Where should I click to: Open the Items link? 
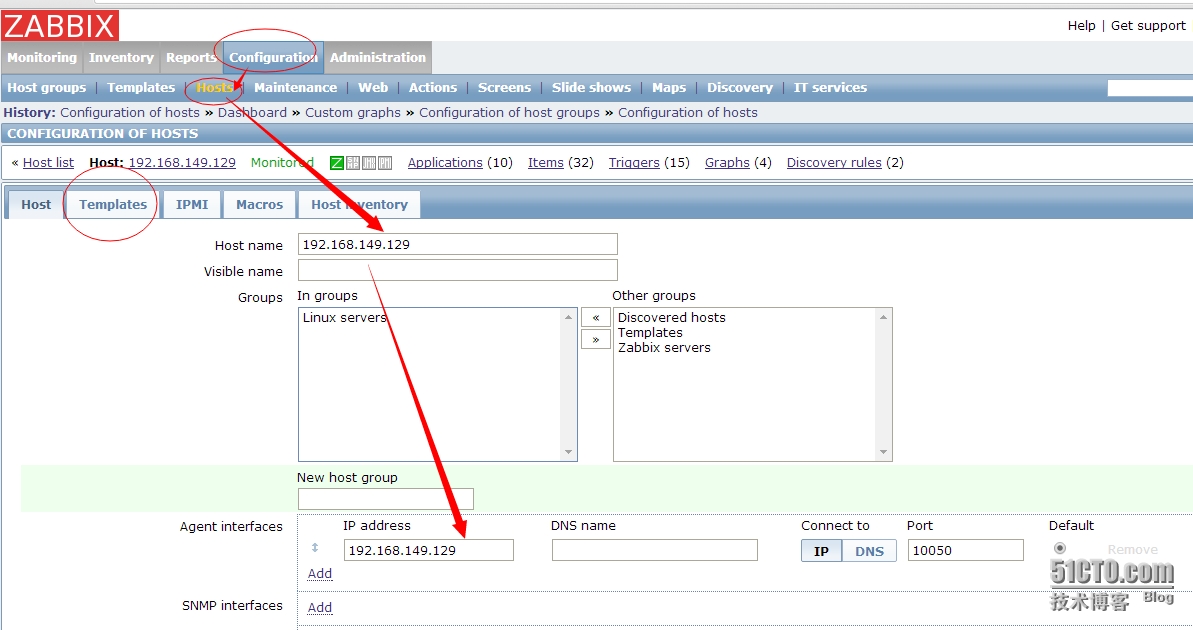(x=546, y=163)
